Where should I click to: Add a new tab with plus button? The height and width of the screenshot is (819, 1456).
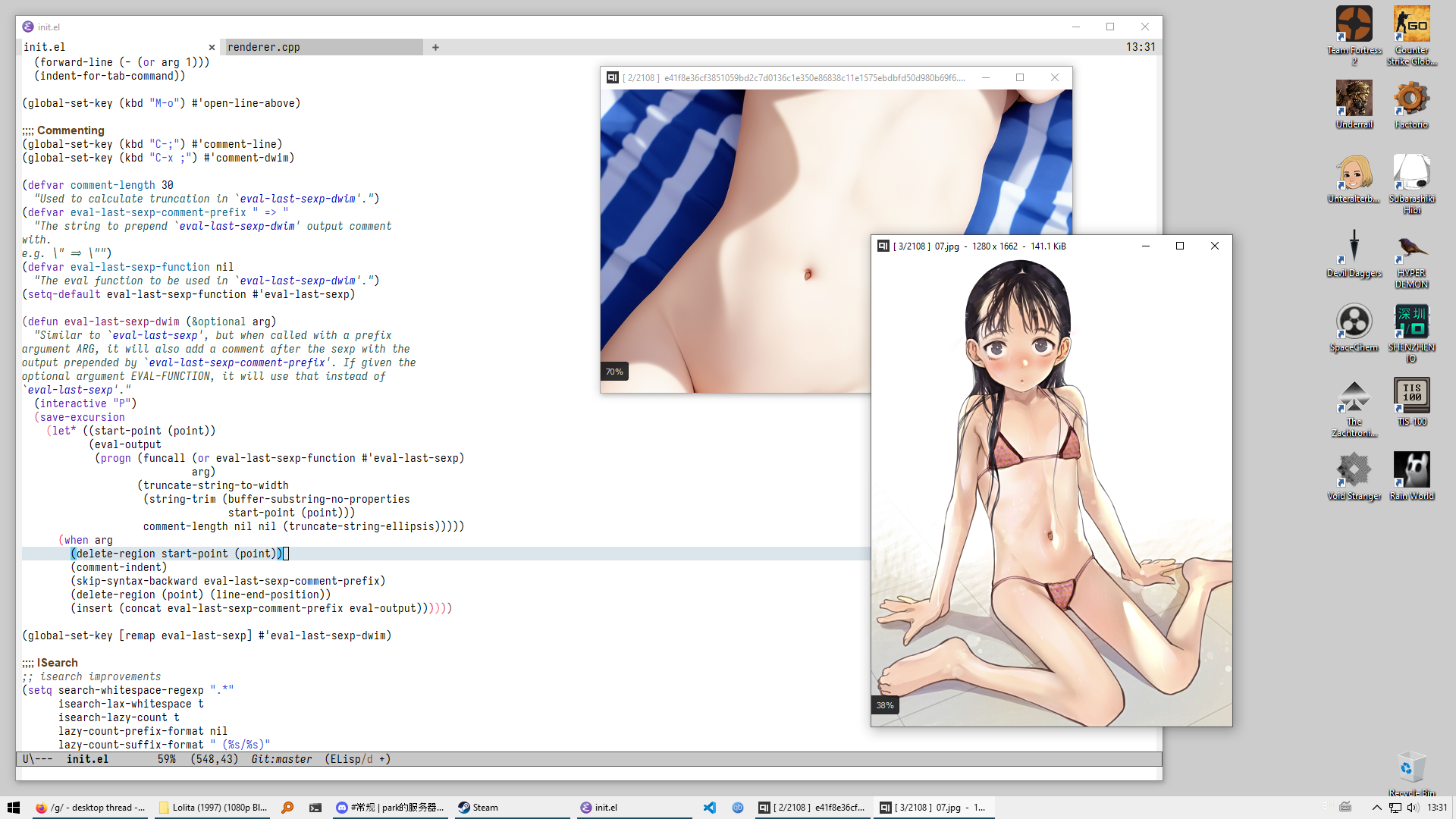point(435,47)
